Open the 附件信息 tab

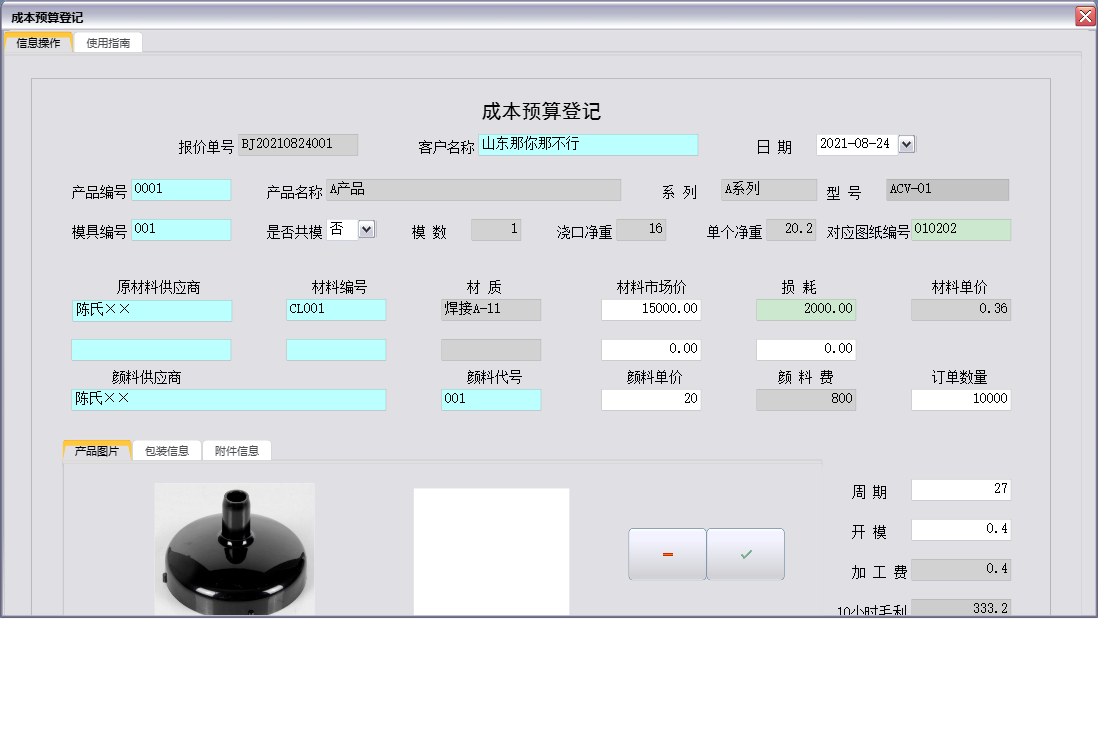coord(237,449)
